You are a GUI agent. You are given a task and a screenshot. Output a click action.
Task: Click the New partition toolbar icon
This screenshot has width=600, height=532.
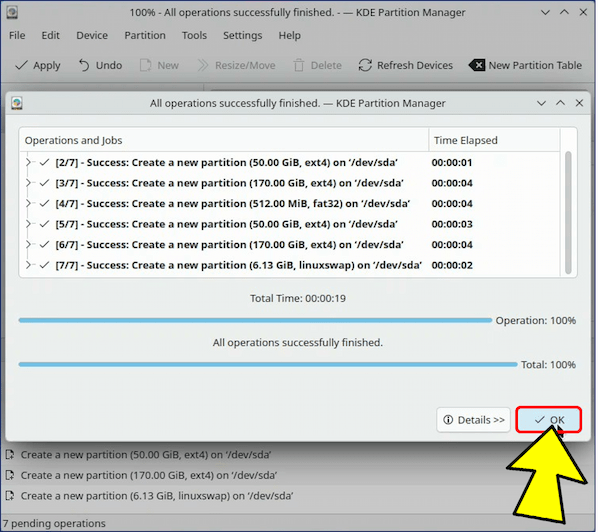[145, 65]
